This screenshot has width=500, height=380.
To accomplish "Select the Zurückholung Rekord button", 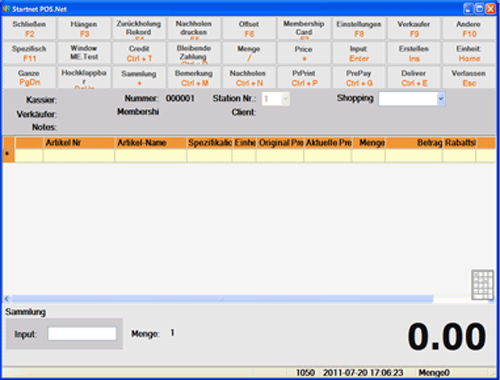I will pos(139,29).
